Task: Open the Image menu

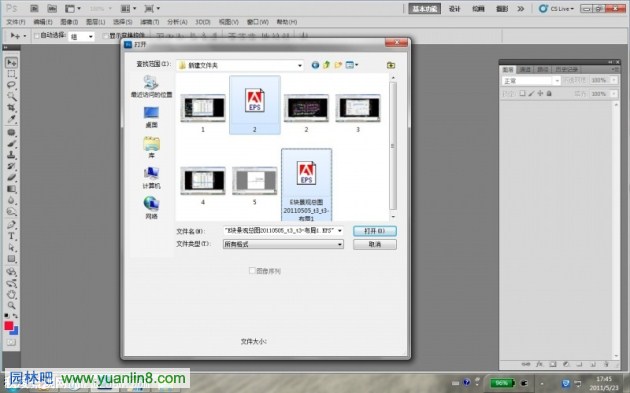Action: click(69, 22)
